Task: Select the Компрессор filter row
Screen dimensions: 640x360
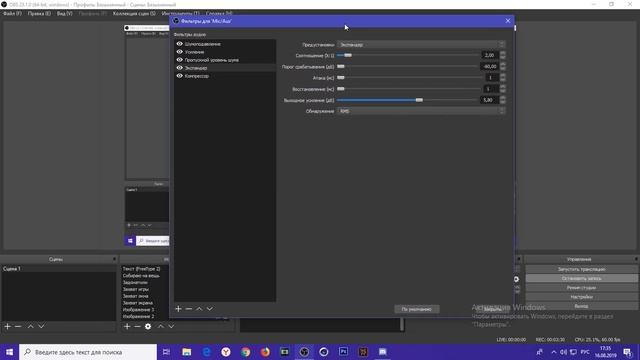Action: (x=225, y=76)
